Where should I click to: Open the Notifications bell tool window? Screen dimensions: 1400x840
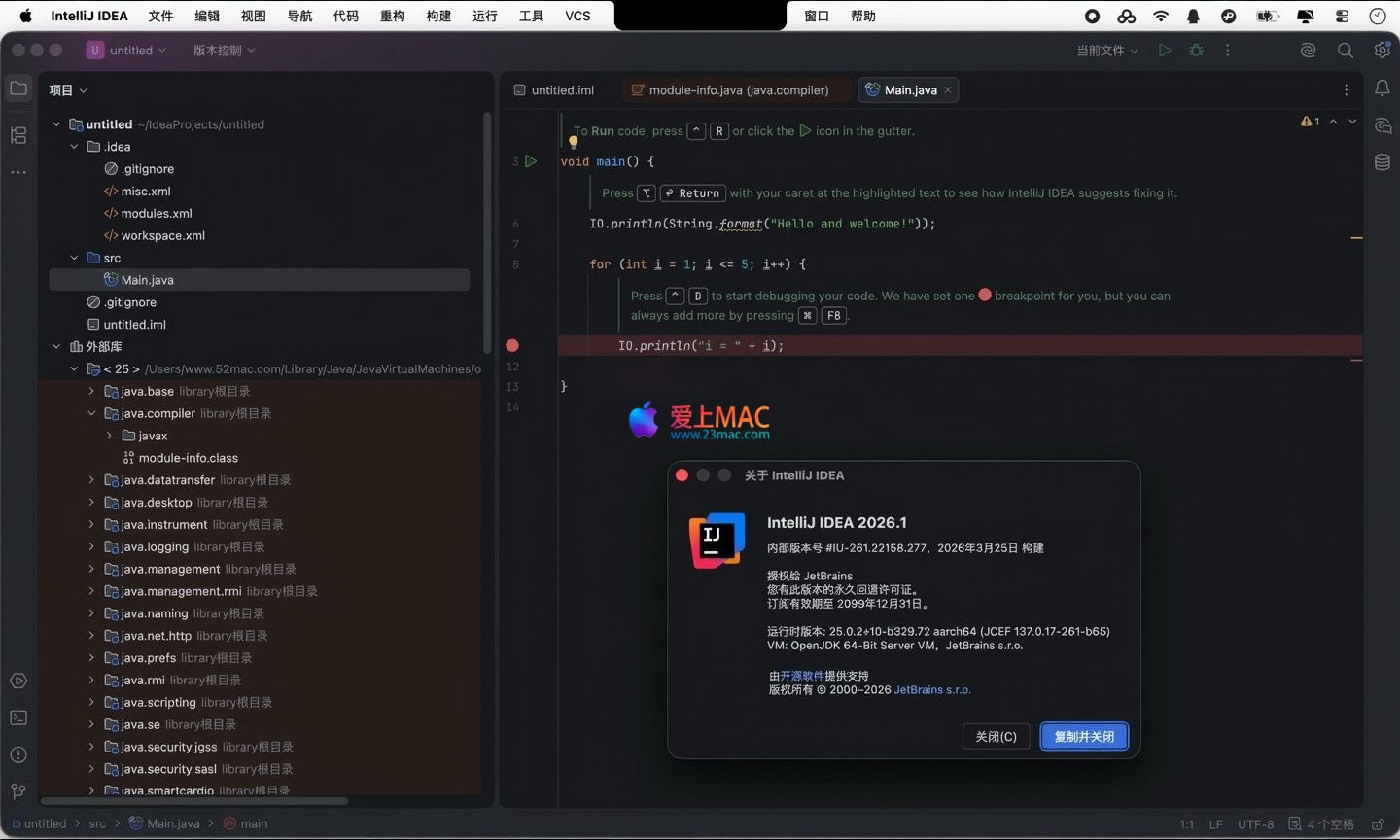pyautogui.click(x=1382, y=88)
